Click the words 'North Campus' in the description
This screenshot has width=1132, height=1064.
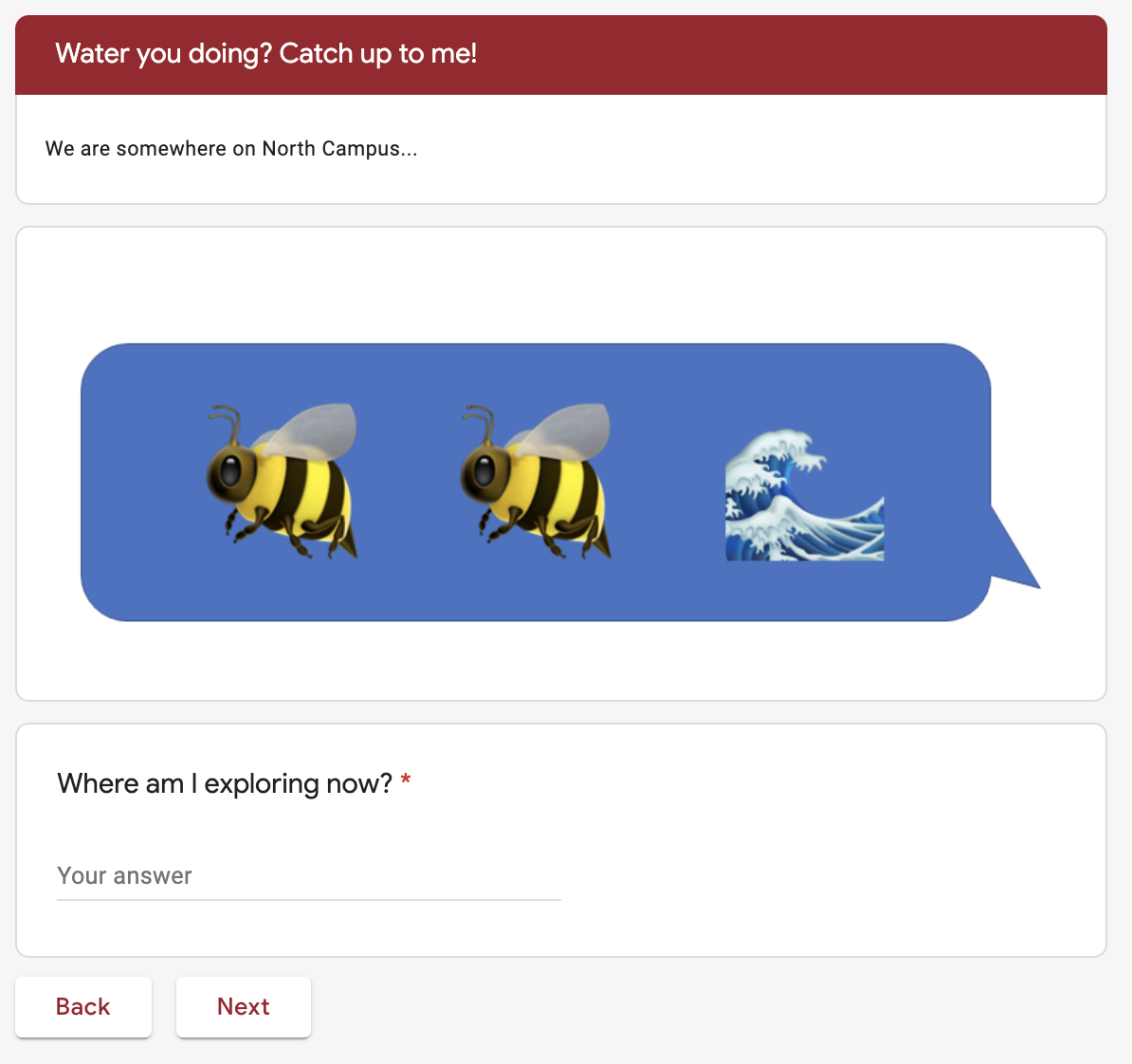[x=331, y=148]
